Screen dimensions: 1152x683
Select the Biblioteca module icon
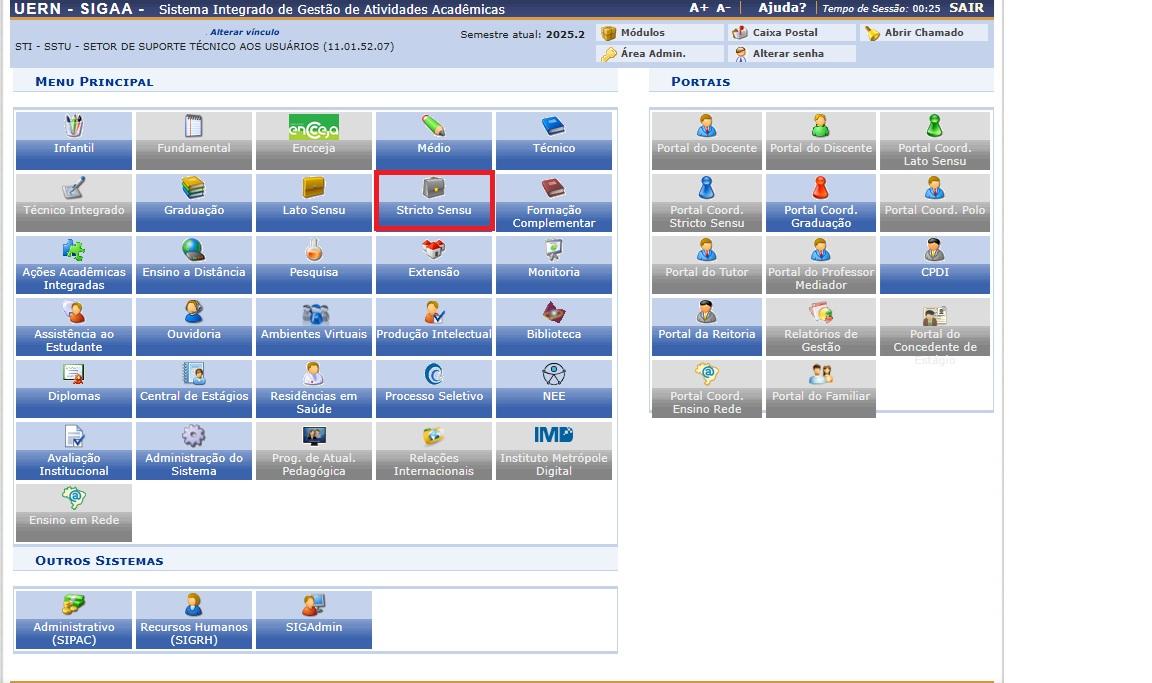553,325
